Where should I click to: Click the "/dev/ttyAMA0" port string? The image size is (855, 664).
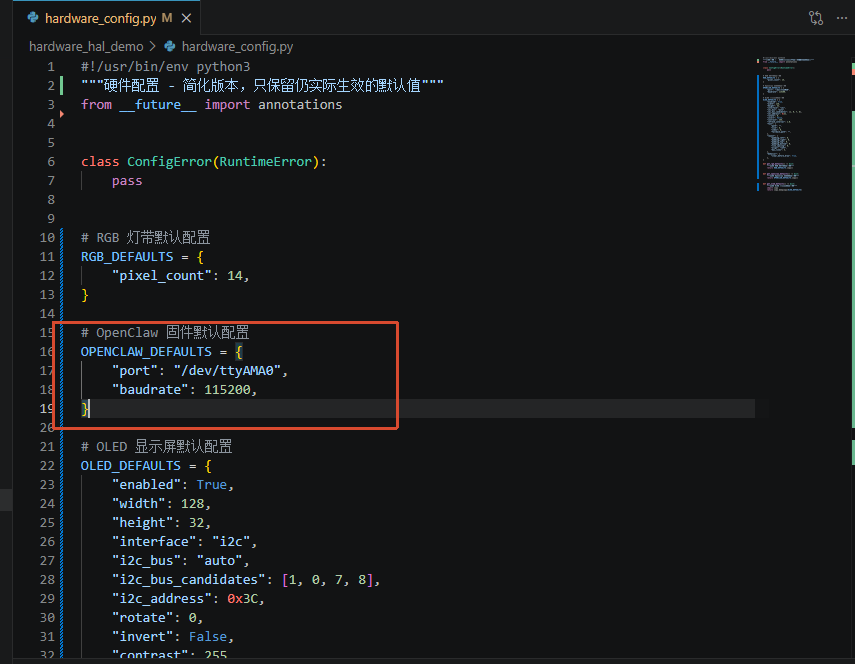coord(227,371)
